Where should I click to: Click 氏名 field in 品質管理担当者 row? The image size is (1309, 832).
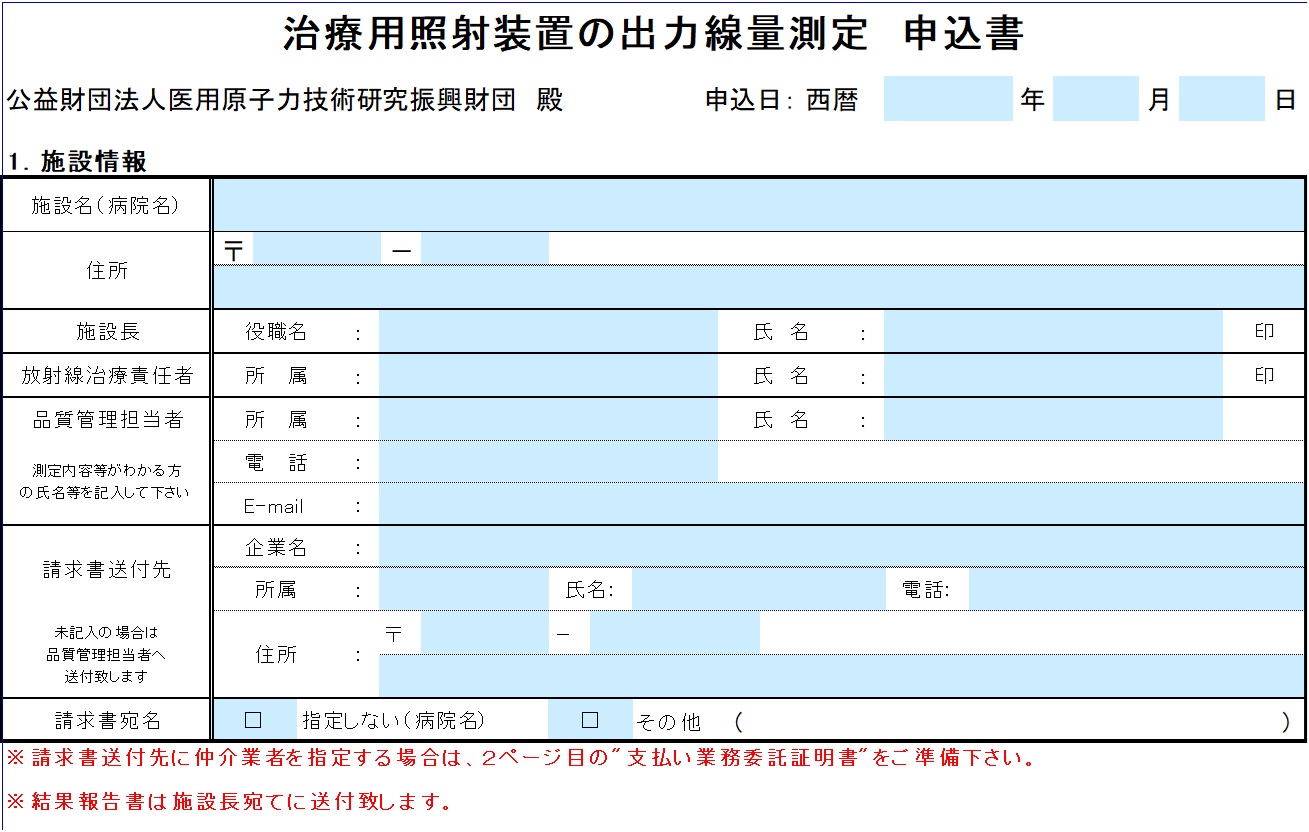coord(1053,420)
